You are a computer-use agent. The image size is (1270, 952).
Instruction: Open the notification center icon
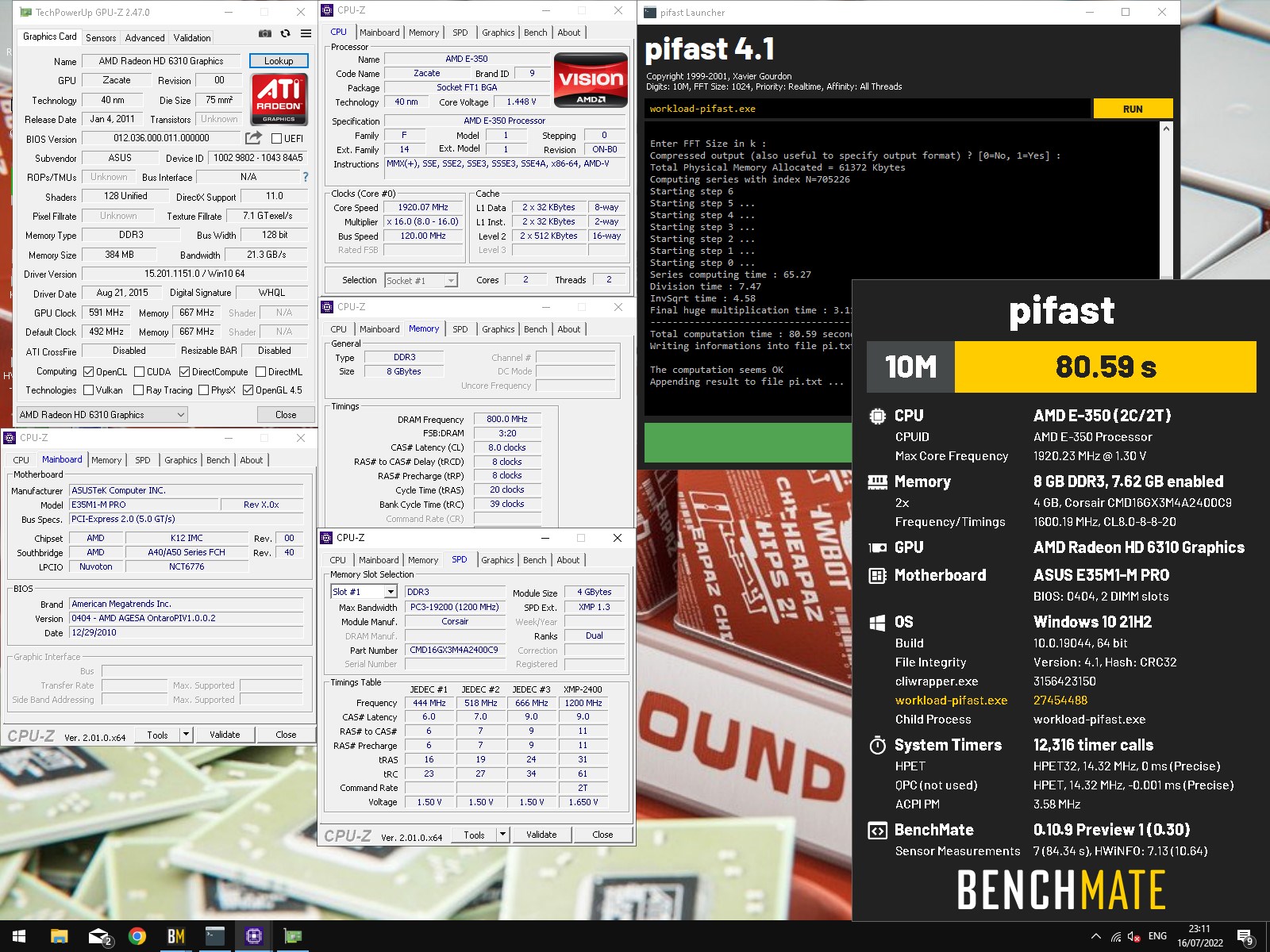click(x=1245, y=937)
